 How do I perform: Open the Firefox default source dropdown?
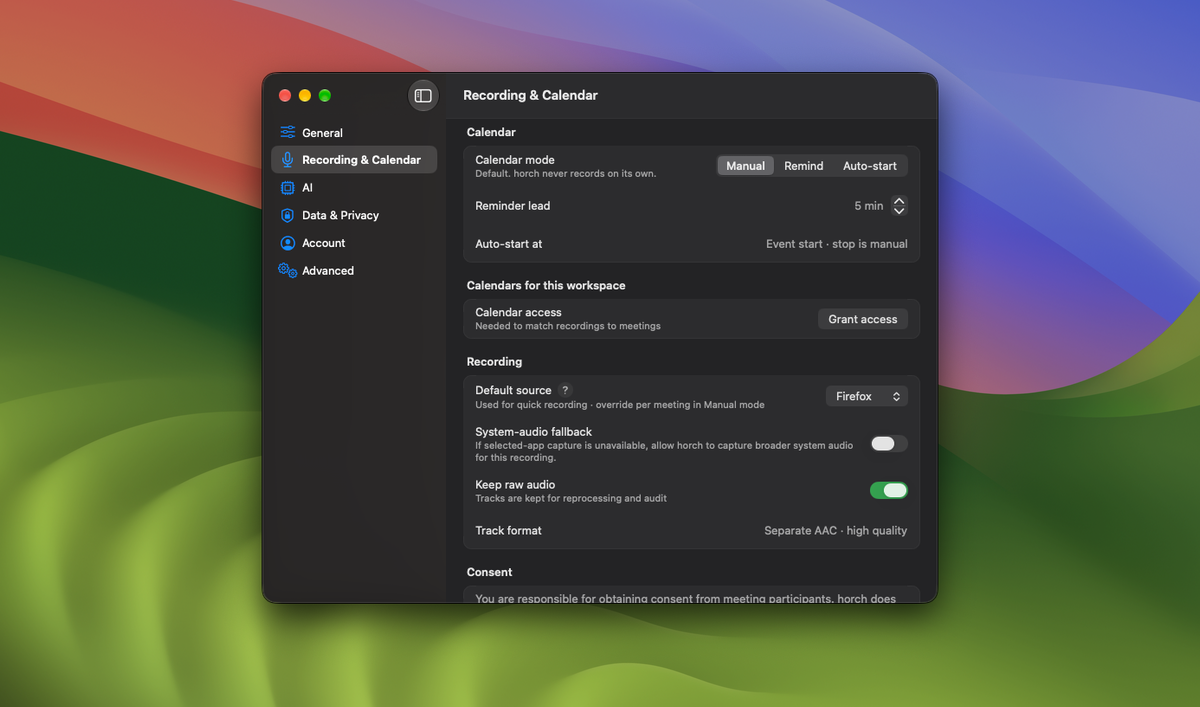867,397
